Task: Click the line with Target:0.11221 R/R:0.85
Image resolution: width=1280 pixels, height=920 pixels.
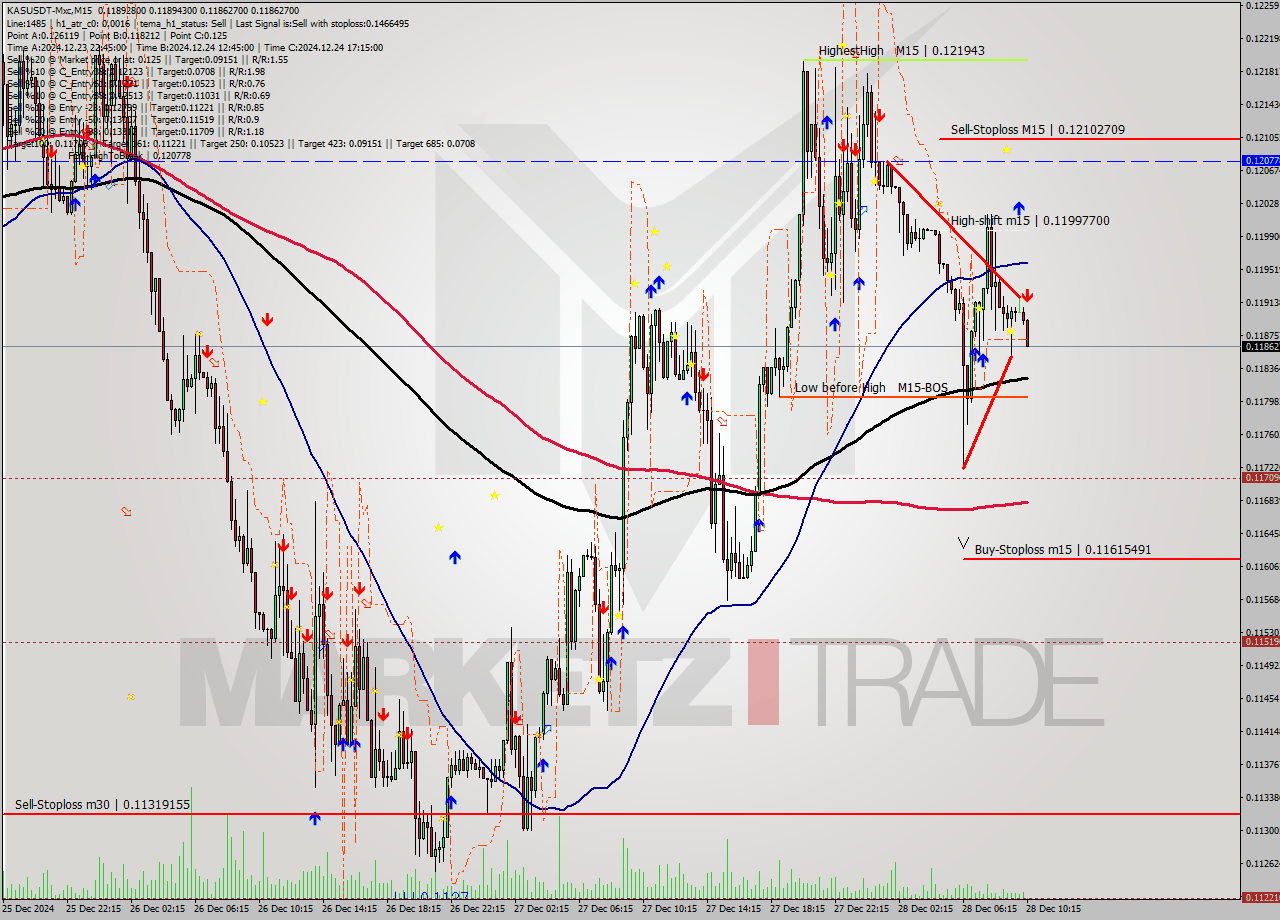Action: [135, 107]
